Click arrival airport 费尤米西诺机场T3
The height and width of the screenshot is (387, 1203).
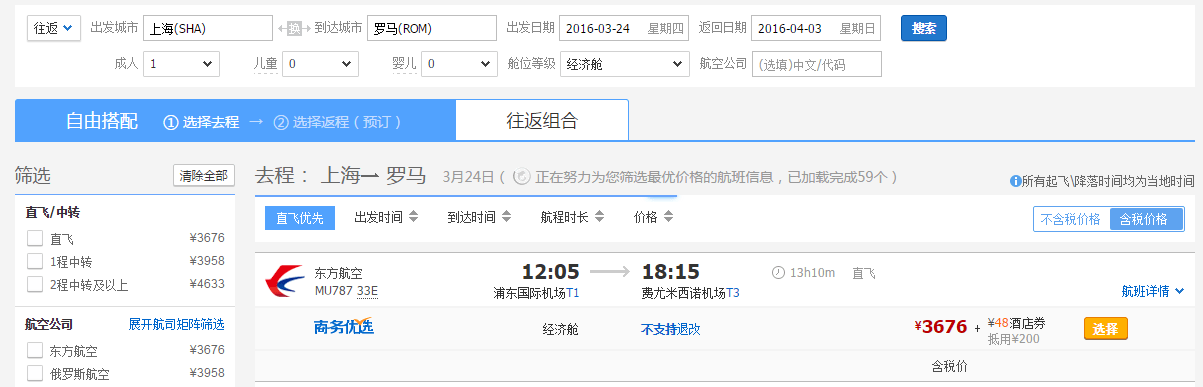(x=691, y=293)
